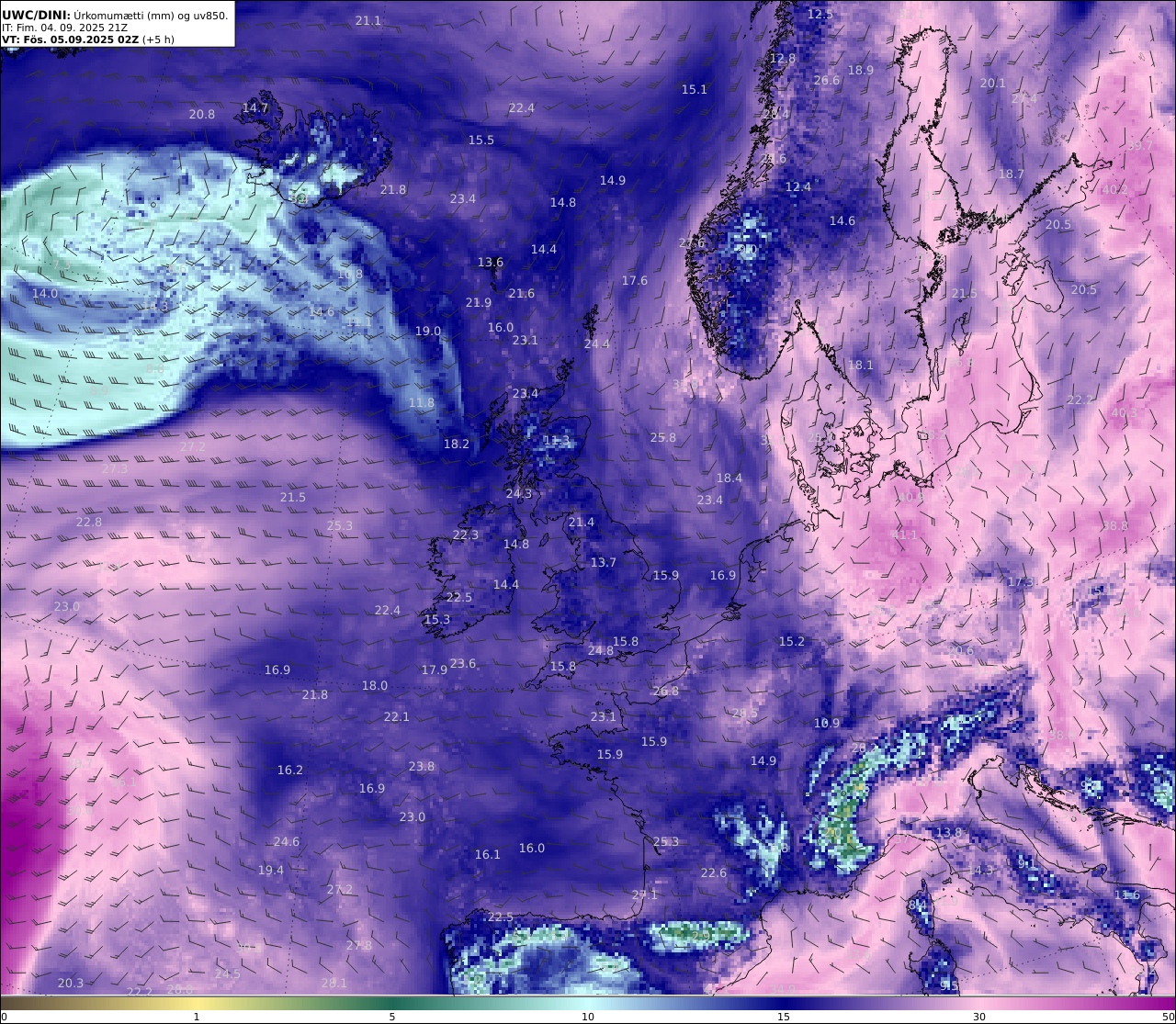The width and height of the screenshot is (1176, 1024).
Task: Click the 15.1 value on the map
Action: pos(695,89)
